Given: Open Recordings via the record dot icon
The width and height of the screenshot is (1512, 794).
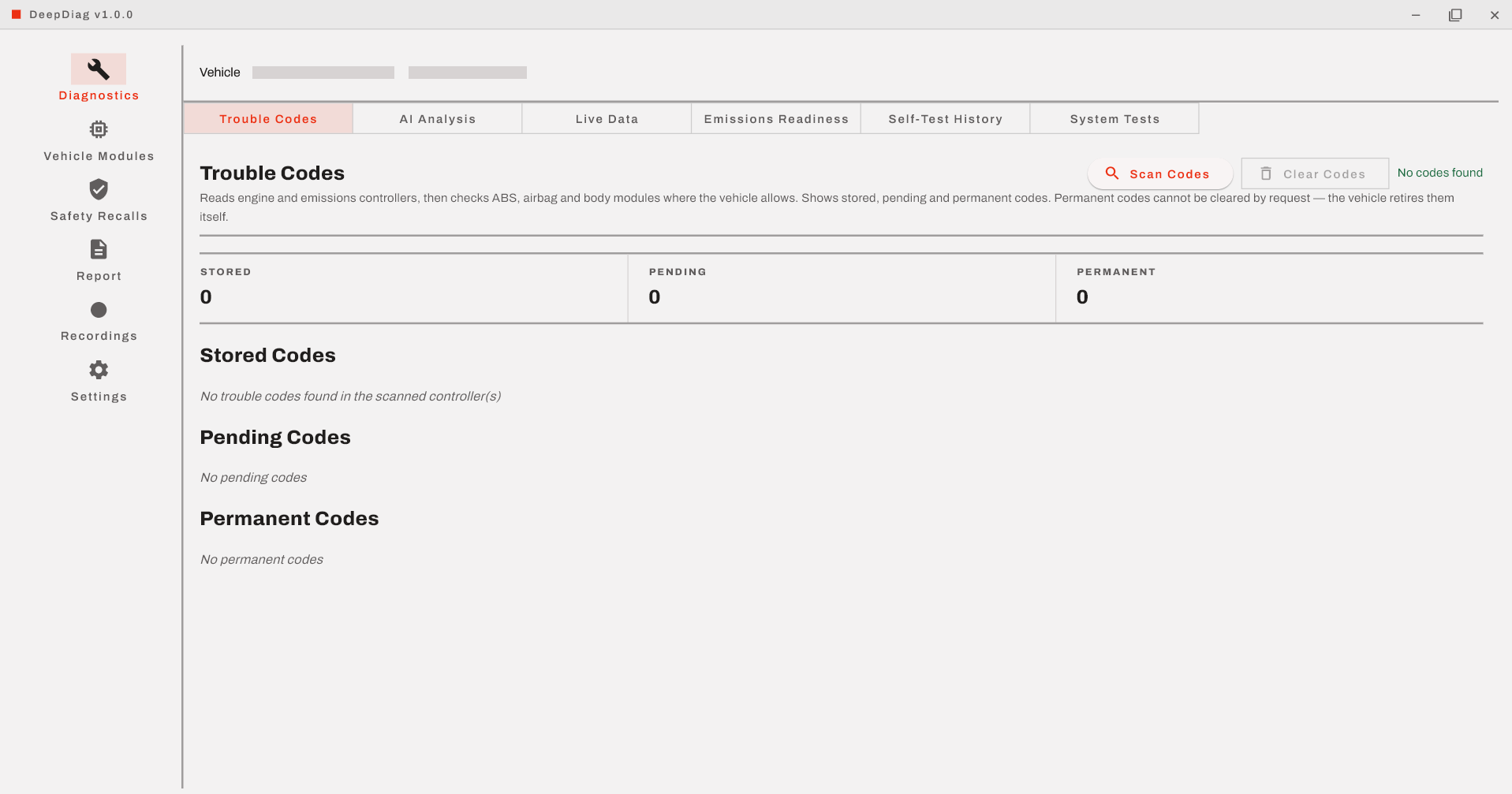Looking at the screenshot, I should point(99,310).
